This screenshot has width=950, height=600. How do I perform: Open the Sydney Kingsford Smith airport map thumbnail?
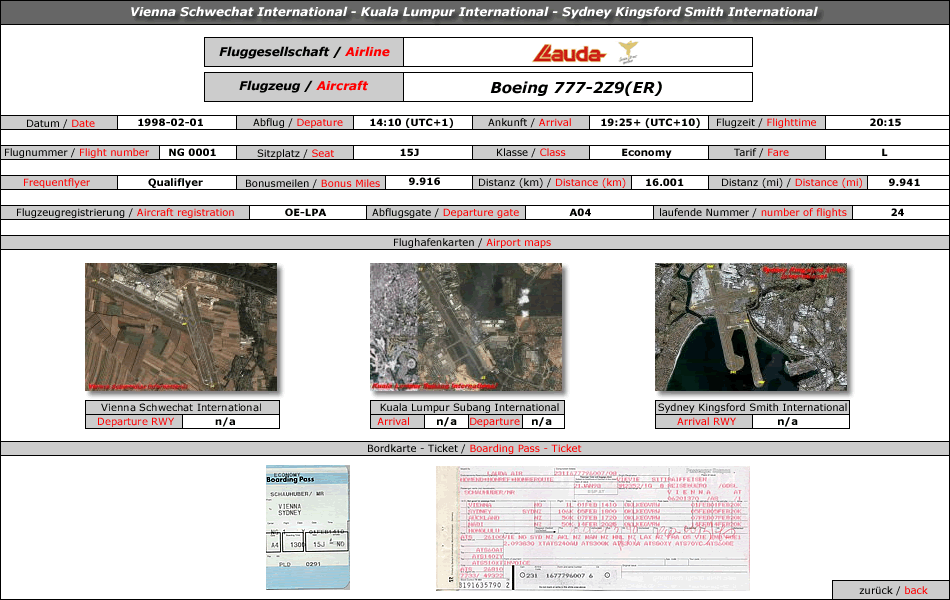[751, 327]
